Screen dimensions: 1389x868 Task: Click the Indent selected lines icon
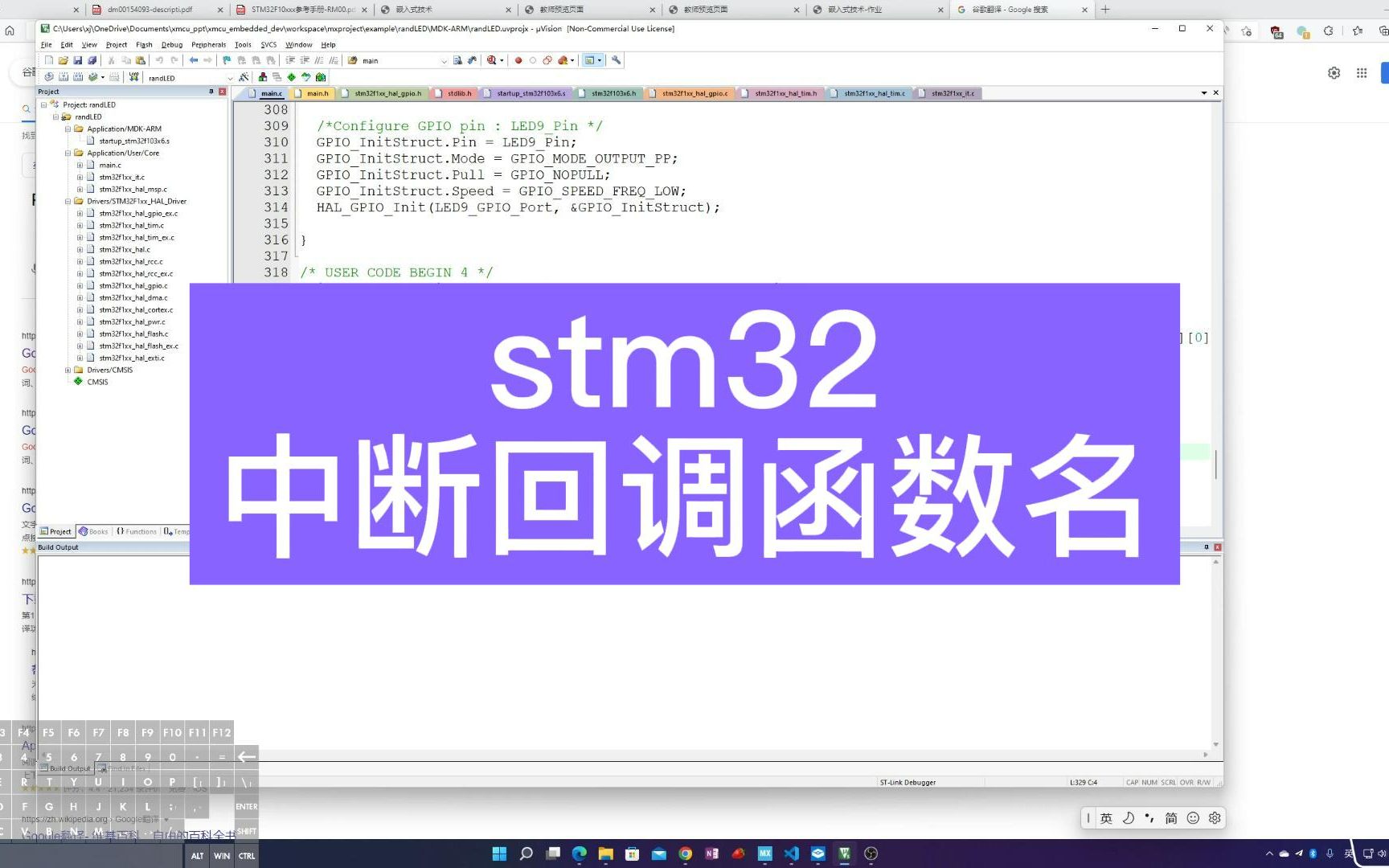[289, 60]
